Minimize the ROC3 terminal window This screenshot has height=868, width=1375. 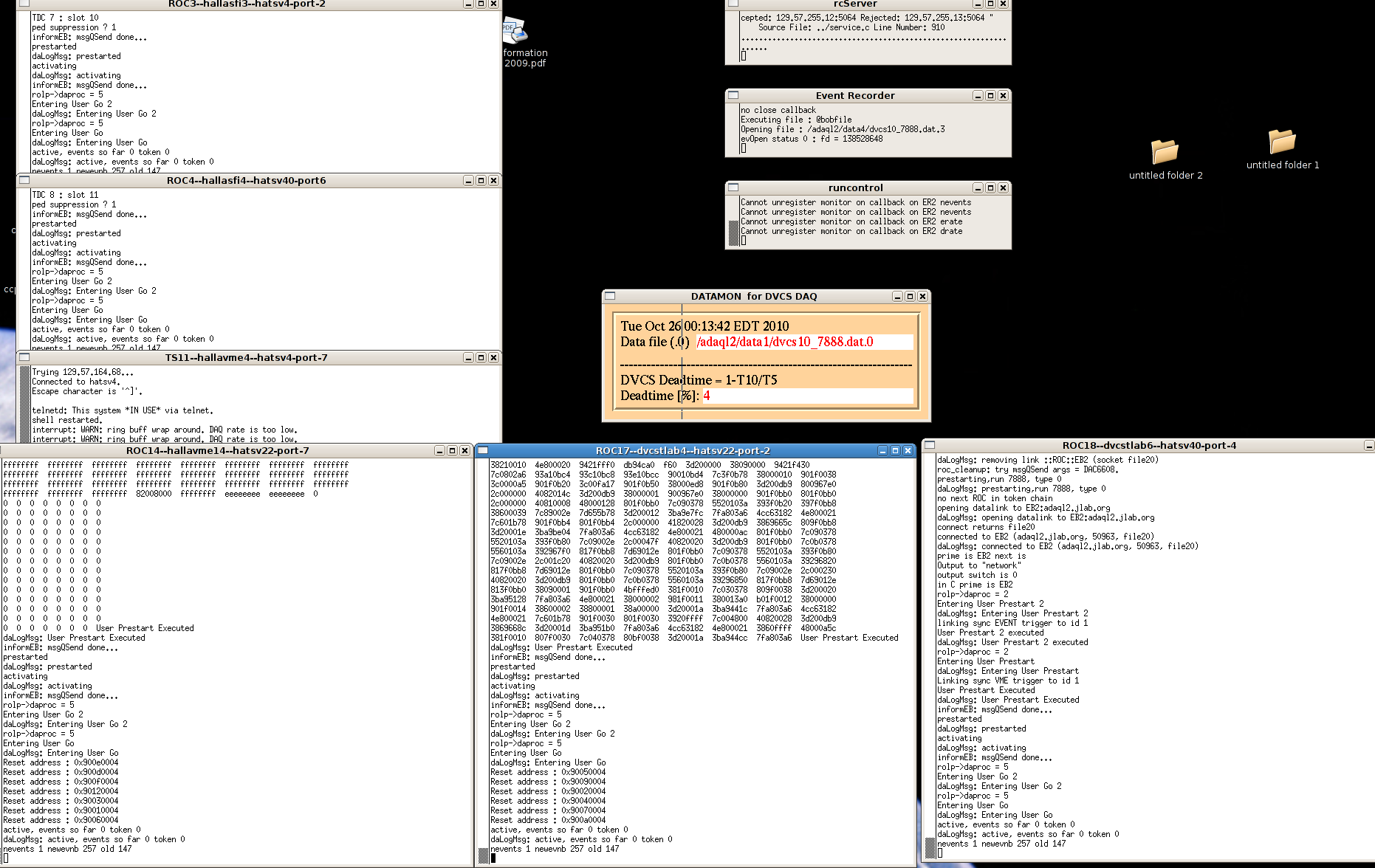pos(468,3)
